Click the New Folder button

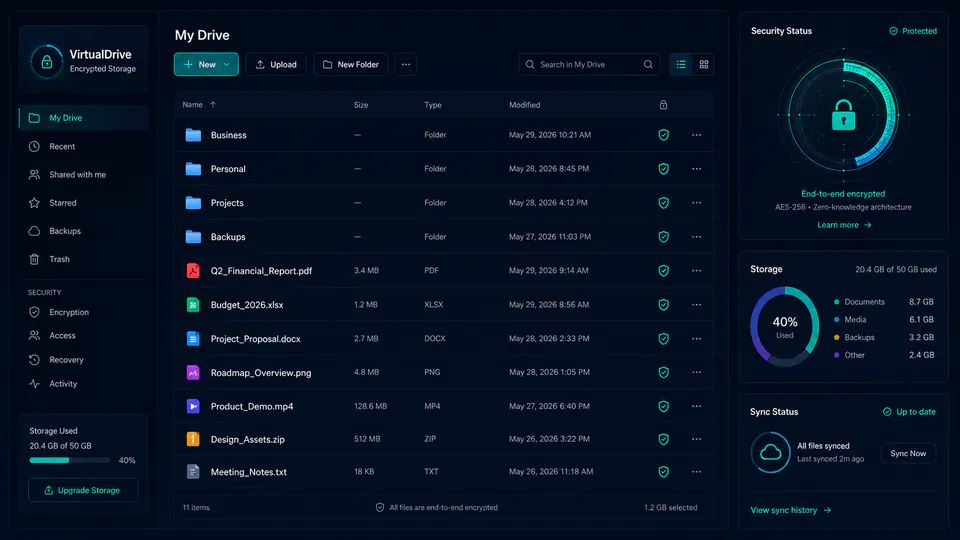351,64
